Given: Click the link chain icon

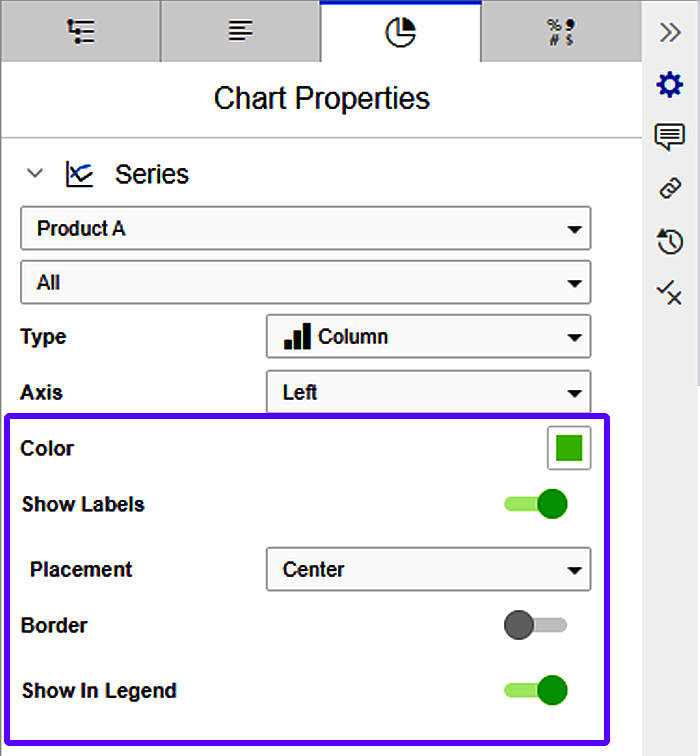Looking at the screenshot, I should [669, 188].
